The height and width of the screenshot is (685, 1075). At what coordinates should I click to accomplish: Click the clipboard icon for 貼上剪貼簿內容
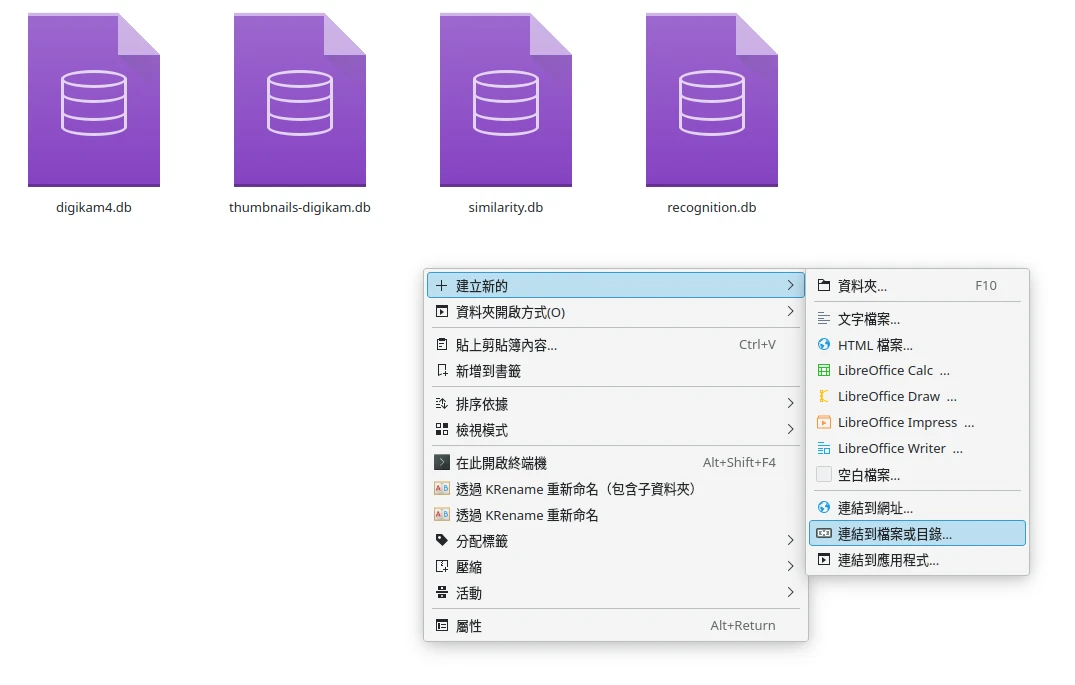point(442,344)
